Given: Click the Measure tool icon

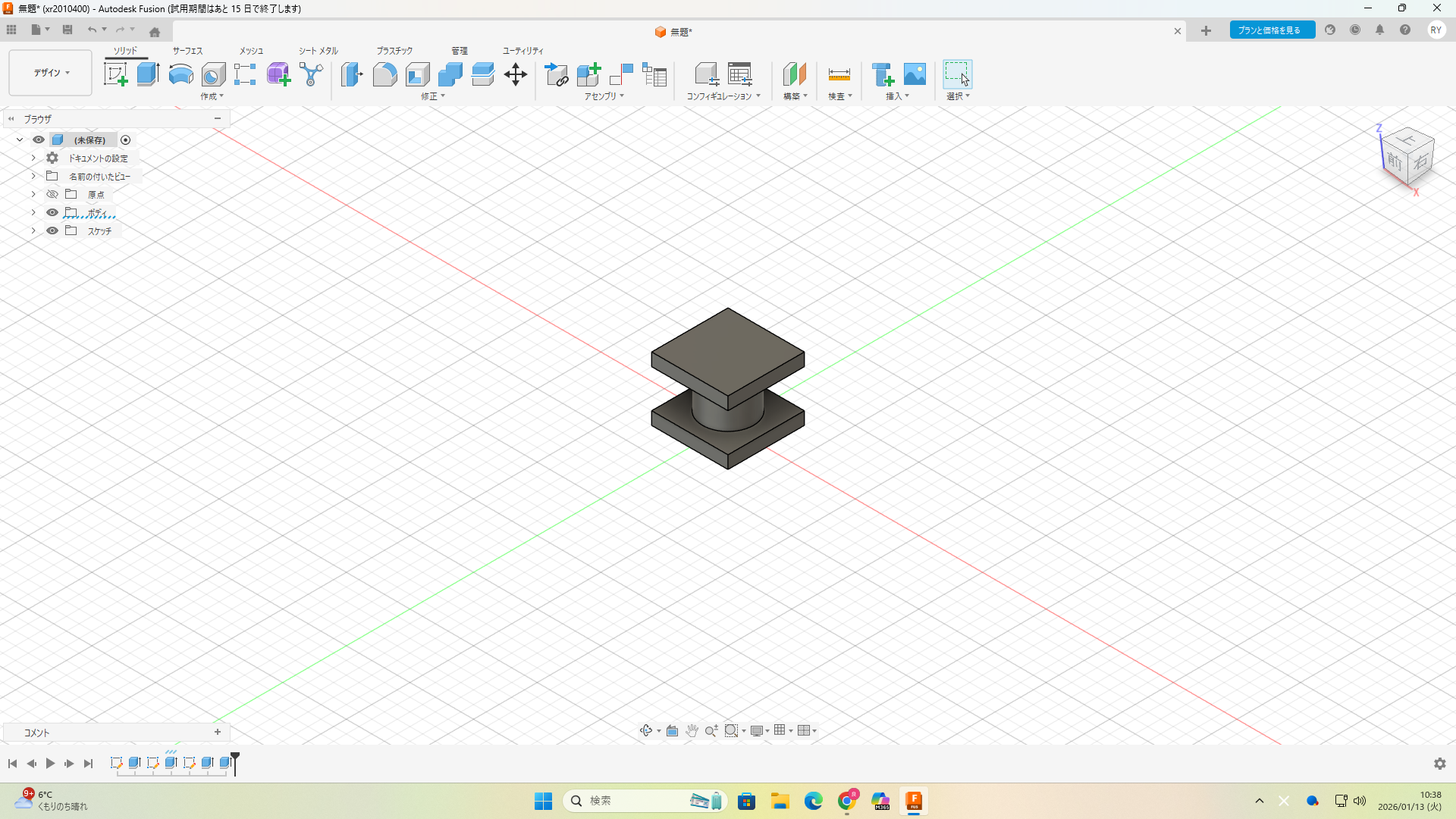Looking at the screenshot, I should point(839,74).
